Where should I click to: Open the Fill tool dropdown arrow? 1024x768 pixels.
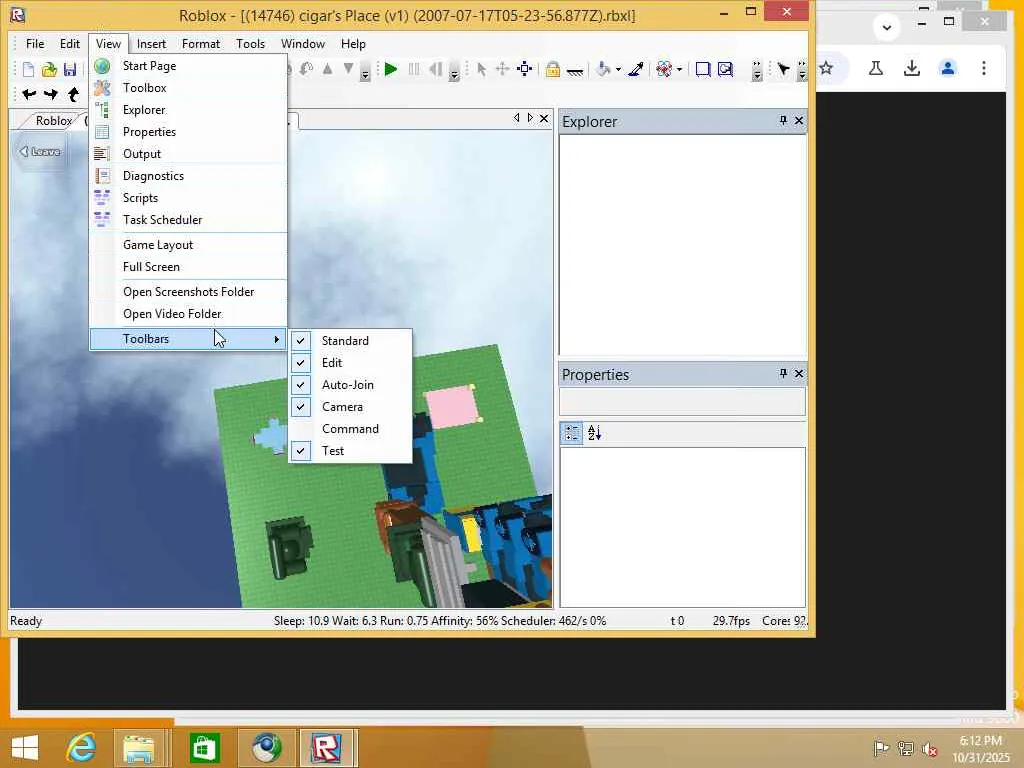point(618,69)
